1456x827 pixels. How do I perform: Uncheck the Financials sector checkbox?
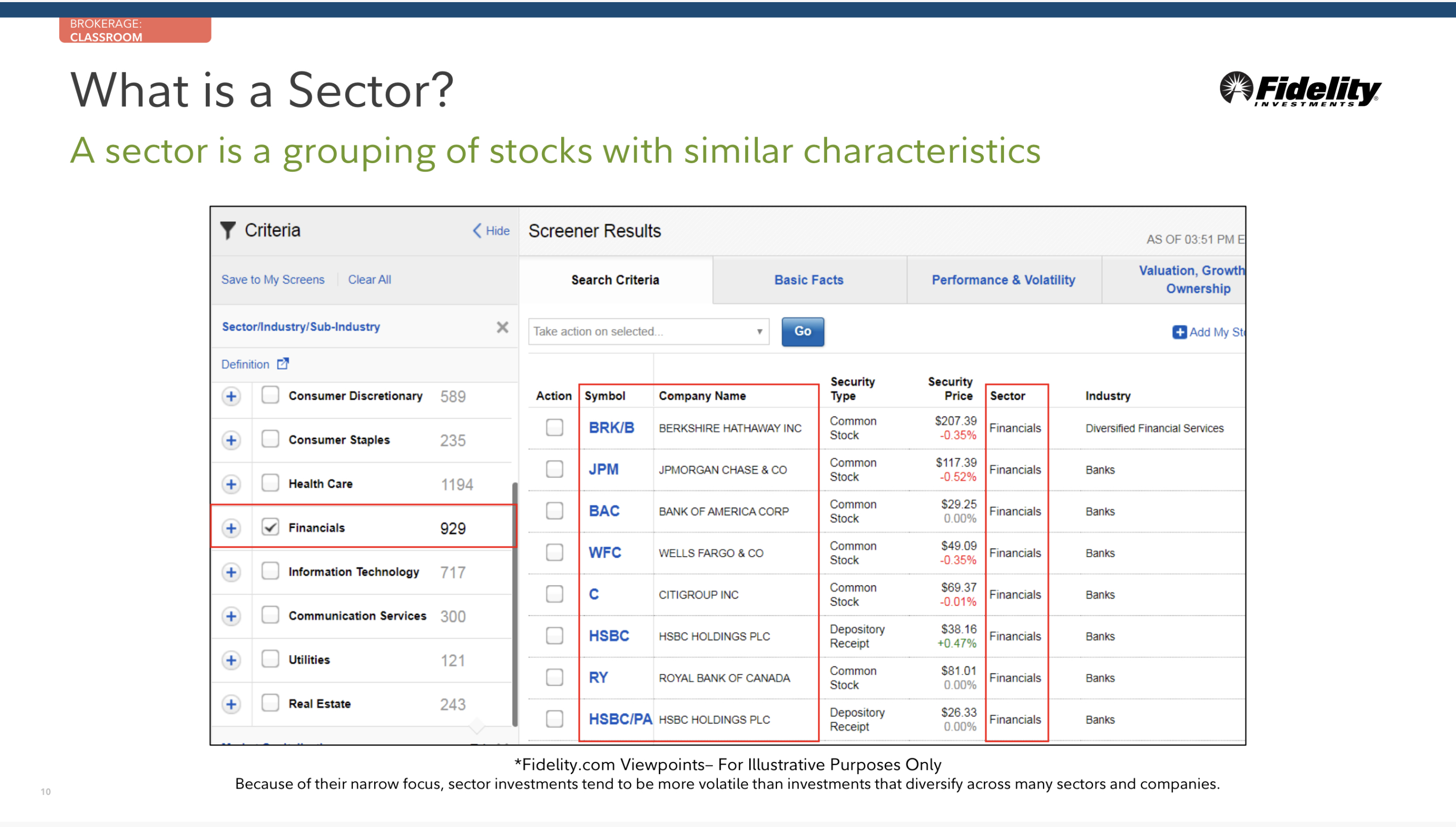(x=270, y=527)
